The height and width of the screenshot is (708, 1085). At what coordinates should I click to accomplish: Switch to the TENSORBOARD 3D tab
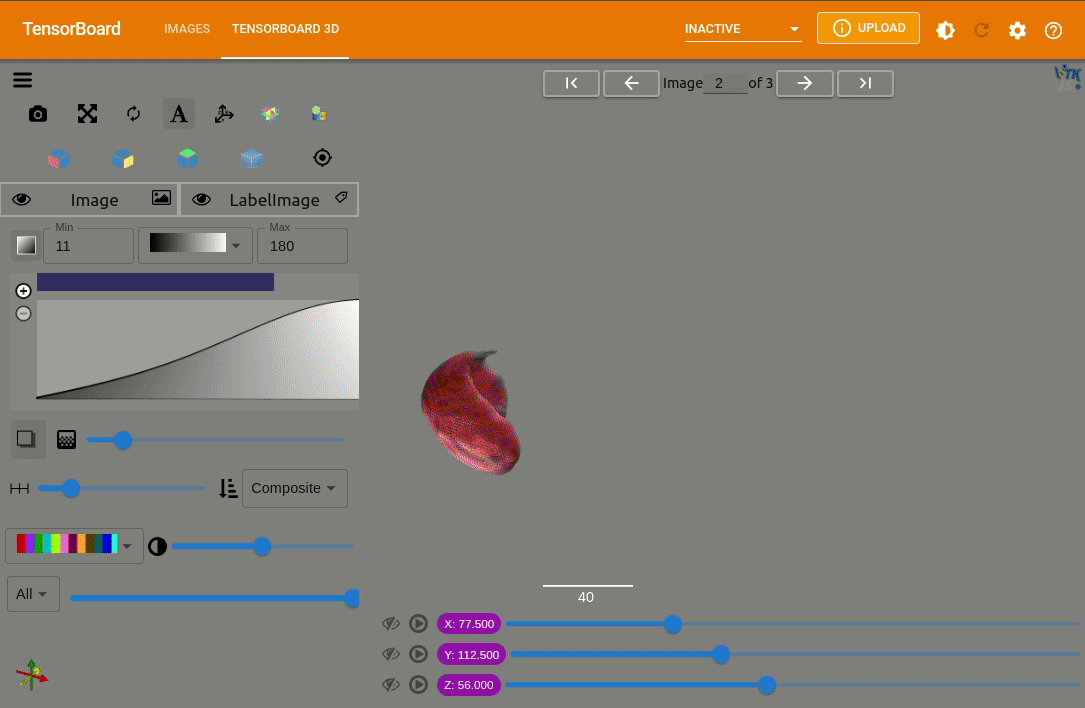click(285, 29)
